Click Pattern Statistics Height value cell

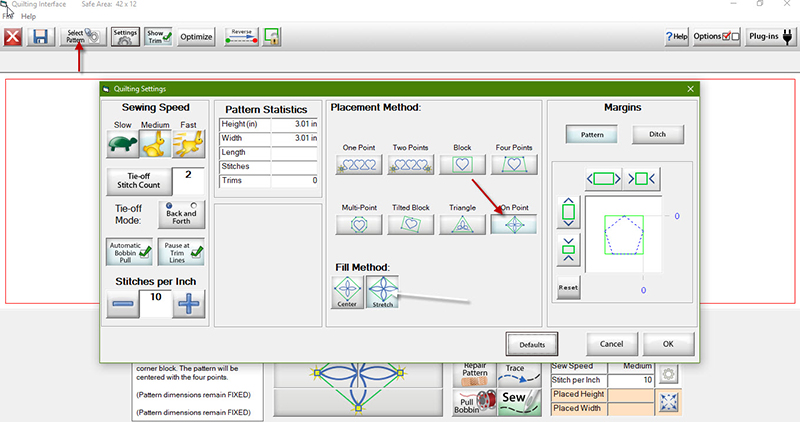(x=294, y=124)
